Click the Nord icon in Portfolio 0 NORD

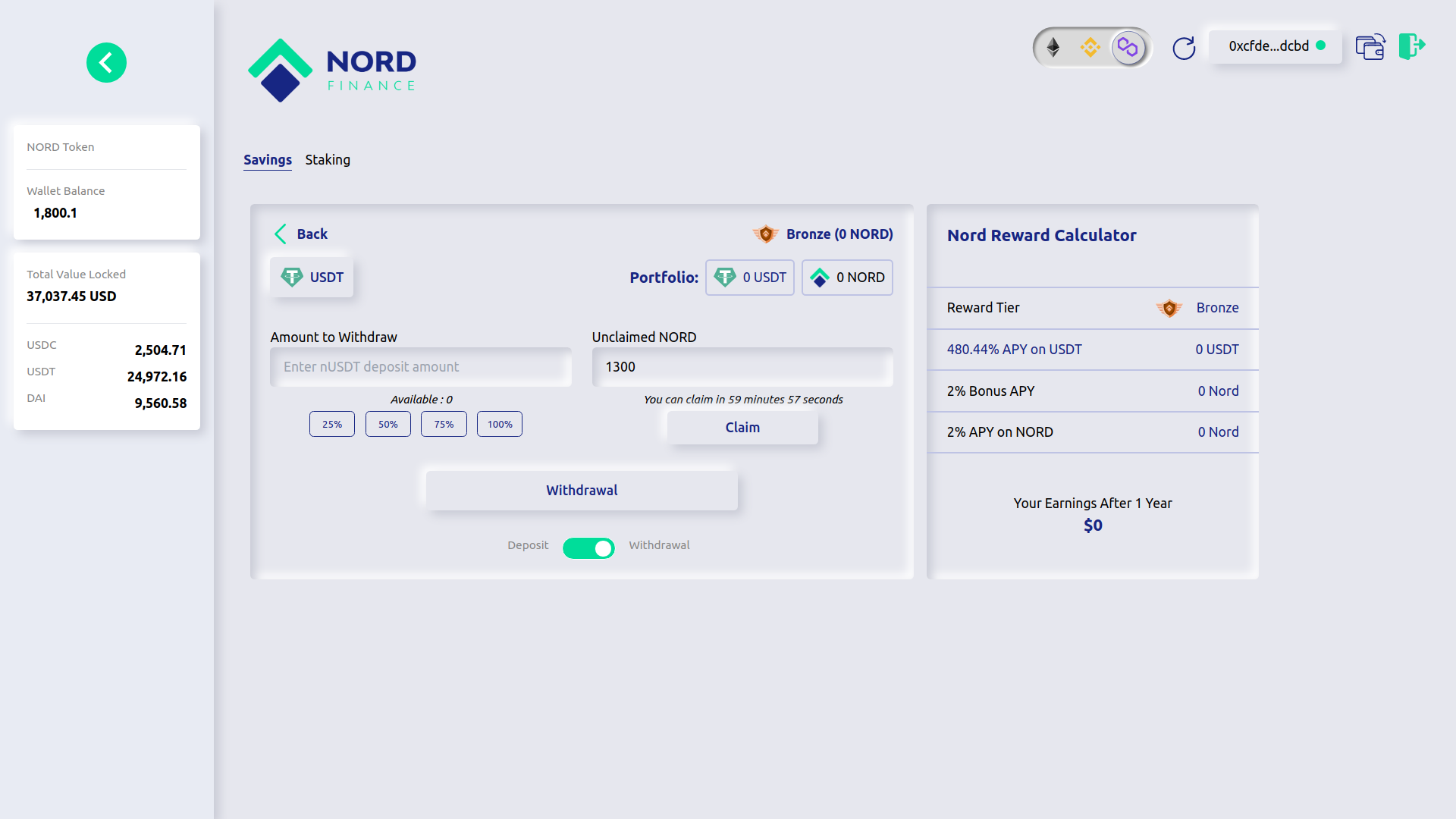pyautogui.click(x=820, y=278)
